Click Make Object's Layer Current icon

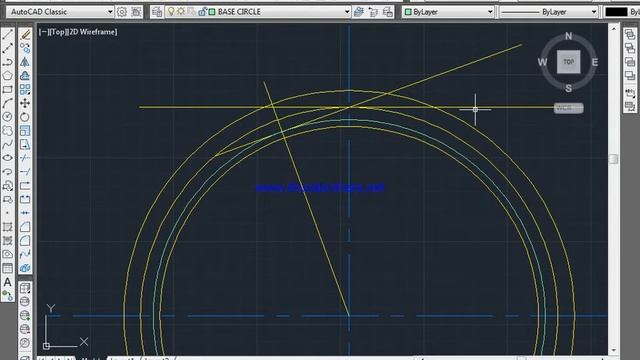(x=359, y=12)
